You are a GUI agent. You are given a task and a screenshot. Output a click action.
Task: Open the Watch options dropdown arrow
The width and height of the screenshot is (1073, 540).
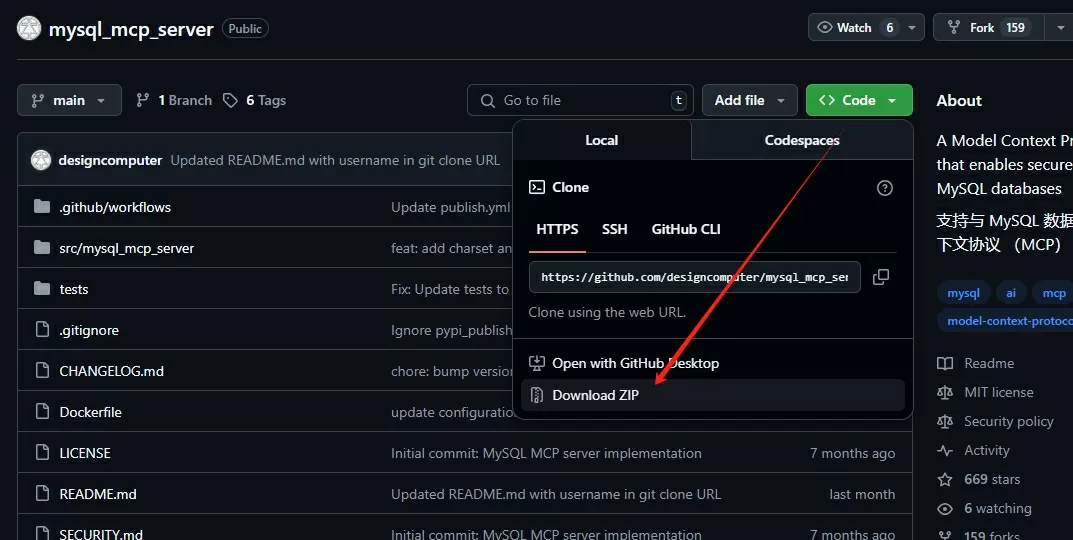(x=912, y=28)
